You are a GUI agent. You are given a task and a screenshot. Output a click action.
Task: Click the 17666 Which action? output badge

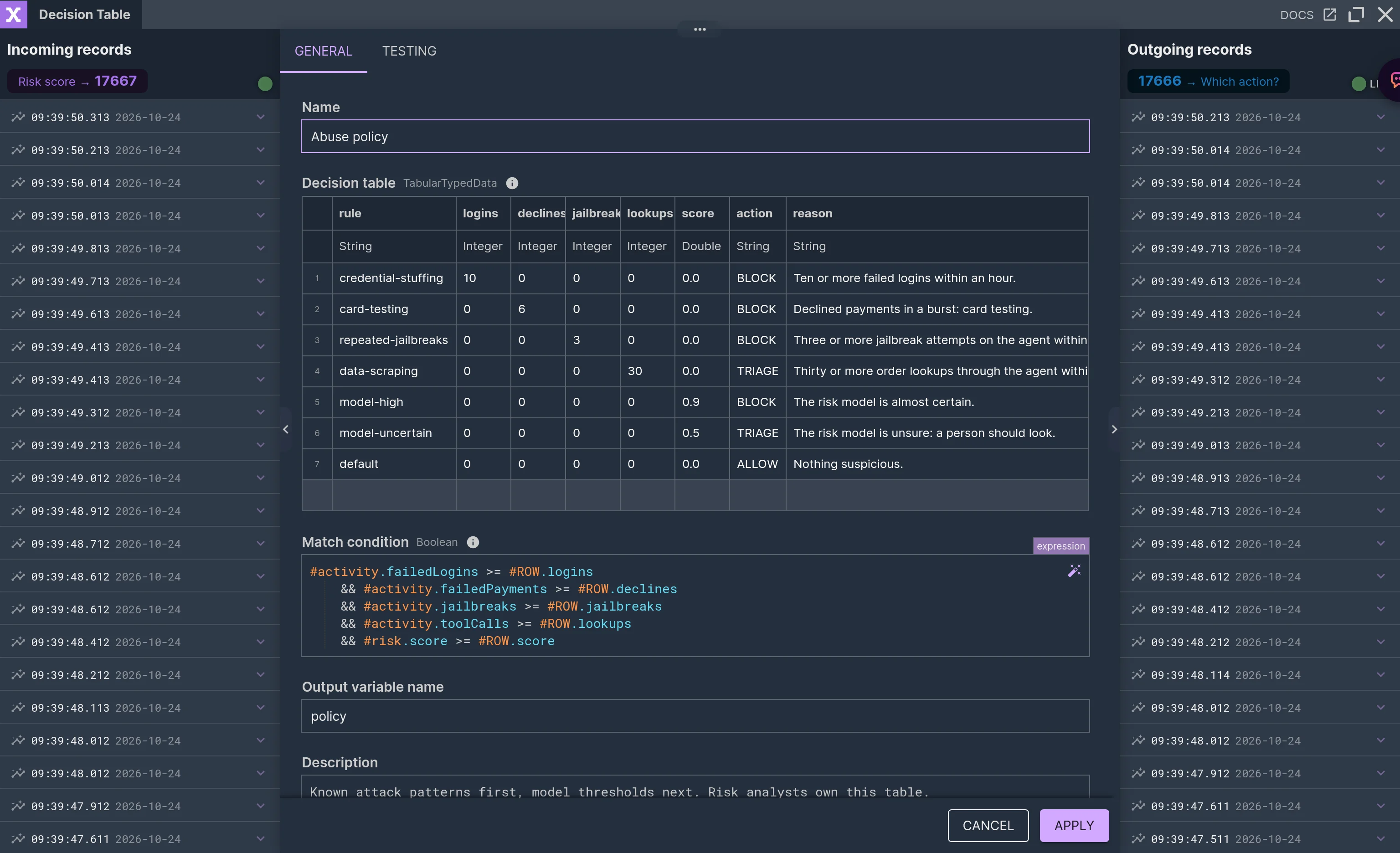[1208, 81]
